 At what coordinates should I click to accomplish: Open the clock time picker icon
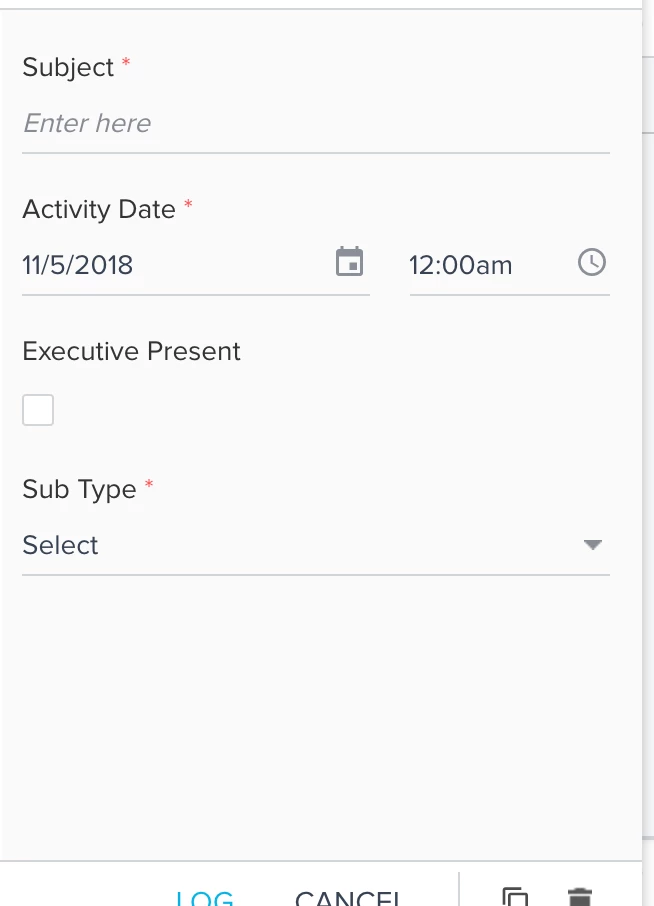pos(592,262)
